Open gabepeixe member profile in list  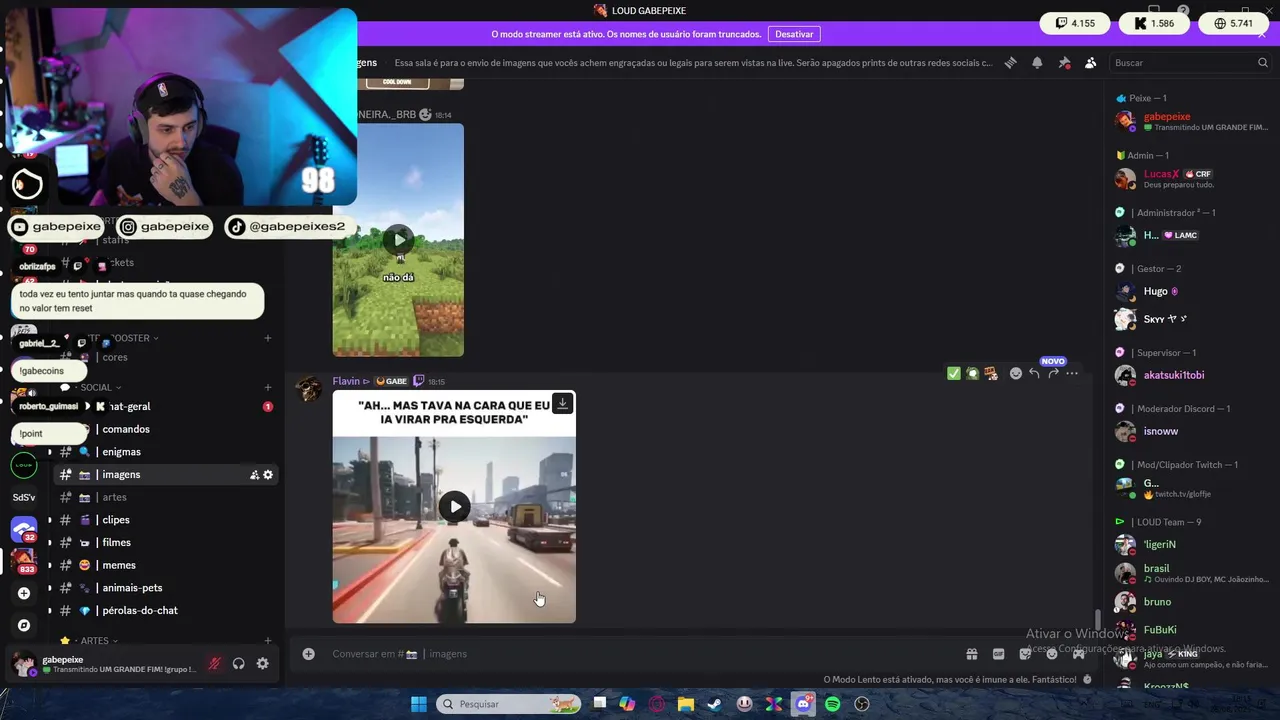pyautogui.click(x=1192, y=122)
